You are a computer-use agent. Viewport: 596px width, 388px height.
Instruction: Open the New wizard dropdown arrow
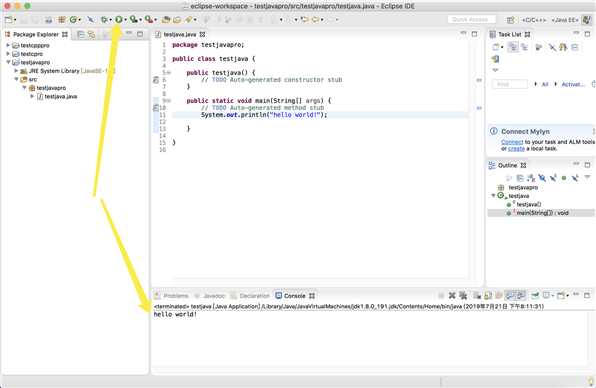click(x=15, y=20)
